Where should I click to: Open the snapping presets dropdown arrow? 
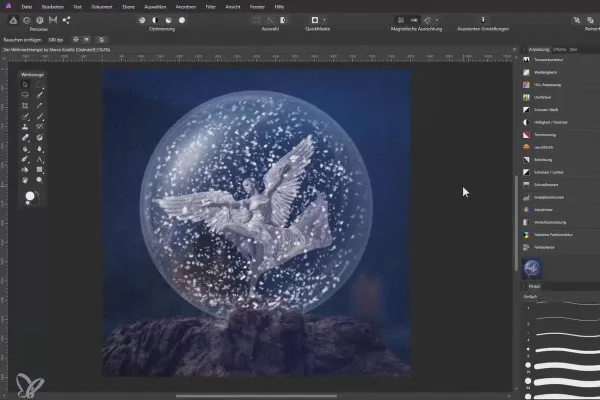[x=437, y=20]
